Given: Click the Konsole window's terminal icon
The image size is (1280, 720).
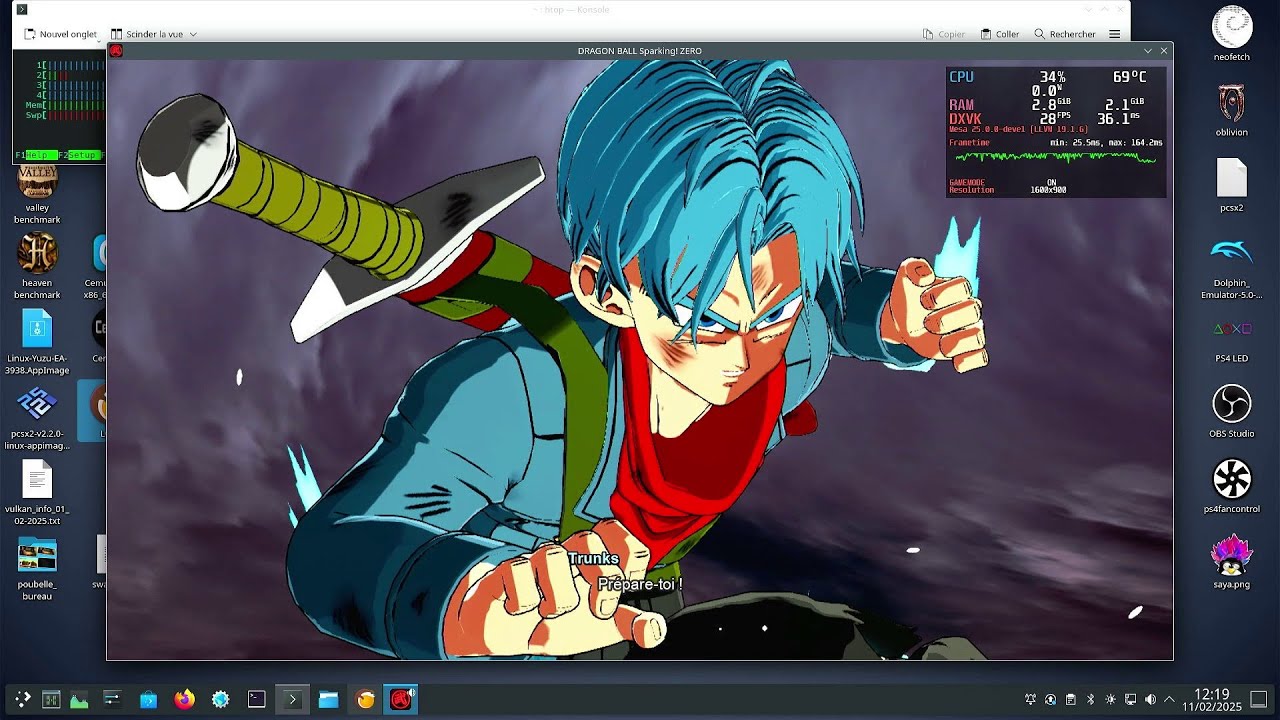Looking at the screenshot, I should [x=22, y=10].
